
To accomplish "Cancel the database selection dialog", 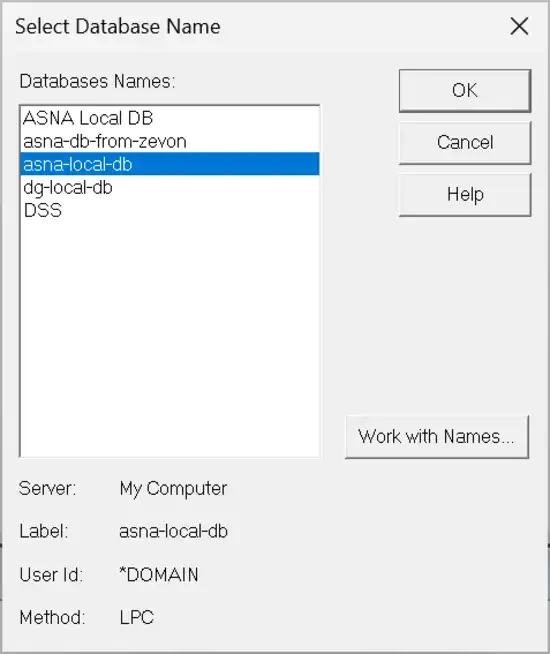I will 465,143.
